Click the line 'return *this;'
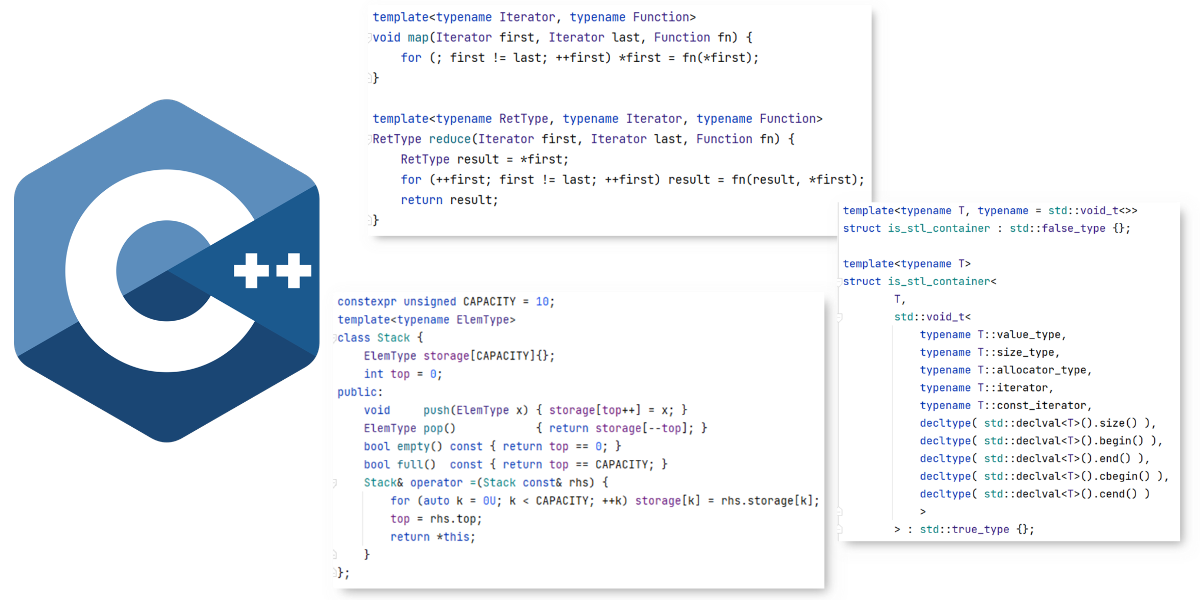Viewport: 1200px width, 600px height. tap(433, 537)
